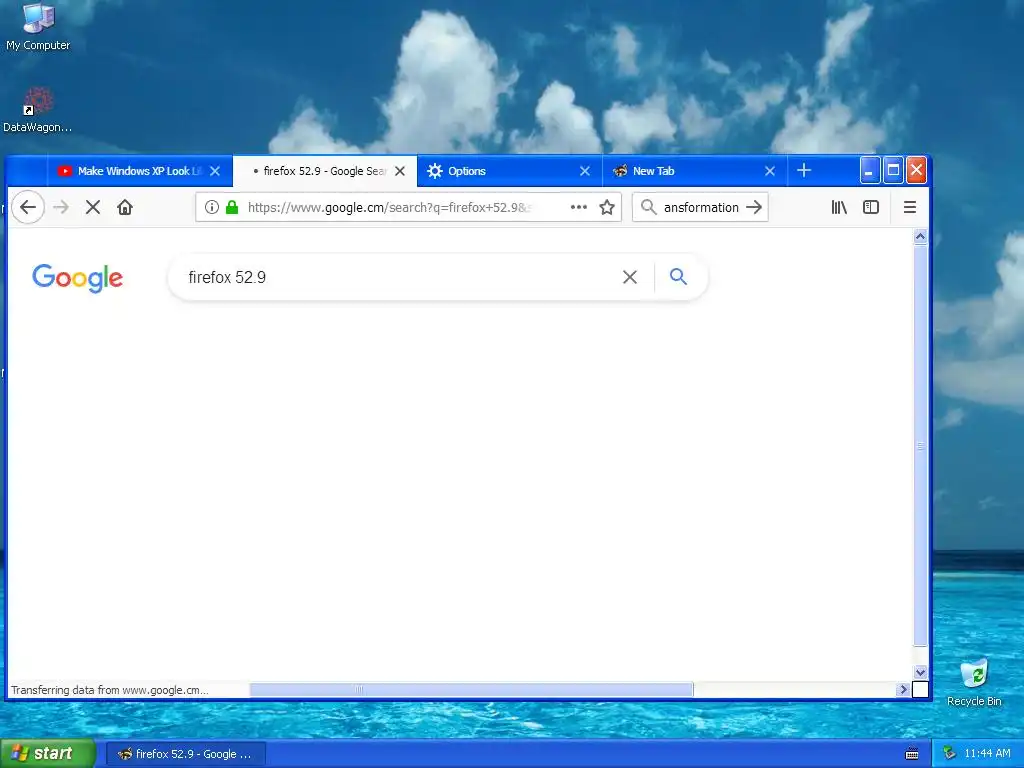Click the 11:44 AM taskbar clock
The width and height of the screenshot is (1024, 768).
(x=987, y=753)
